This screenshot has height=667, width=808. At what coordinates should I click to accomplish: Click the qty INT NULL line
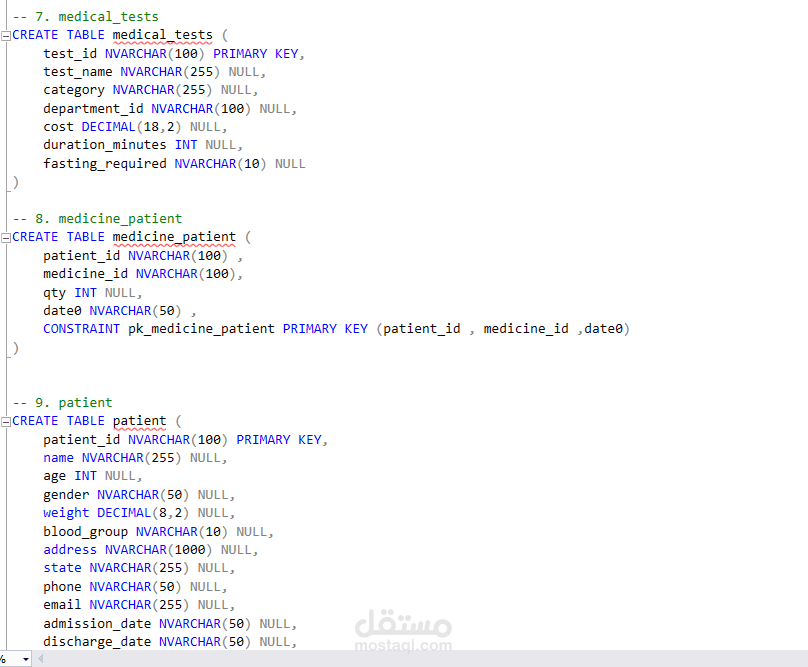coord(92,293)
